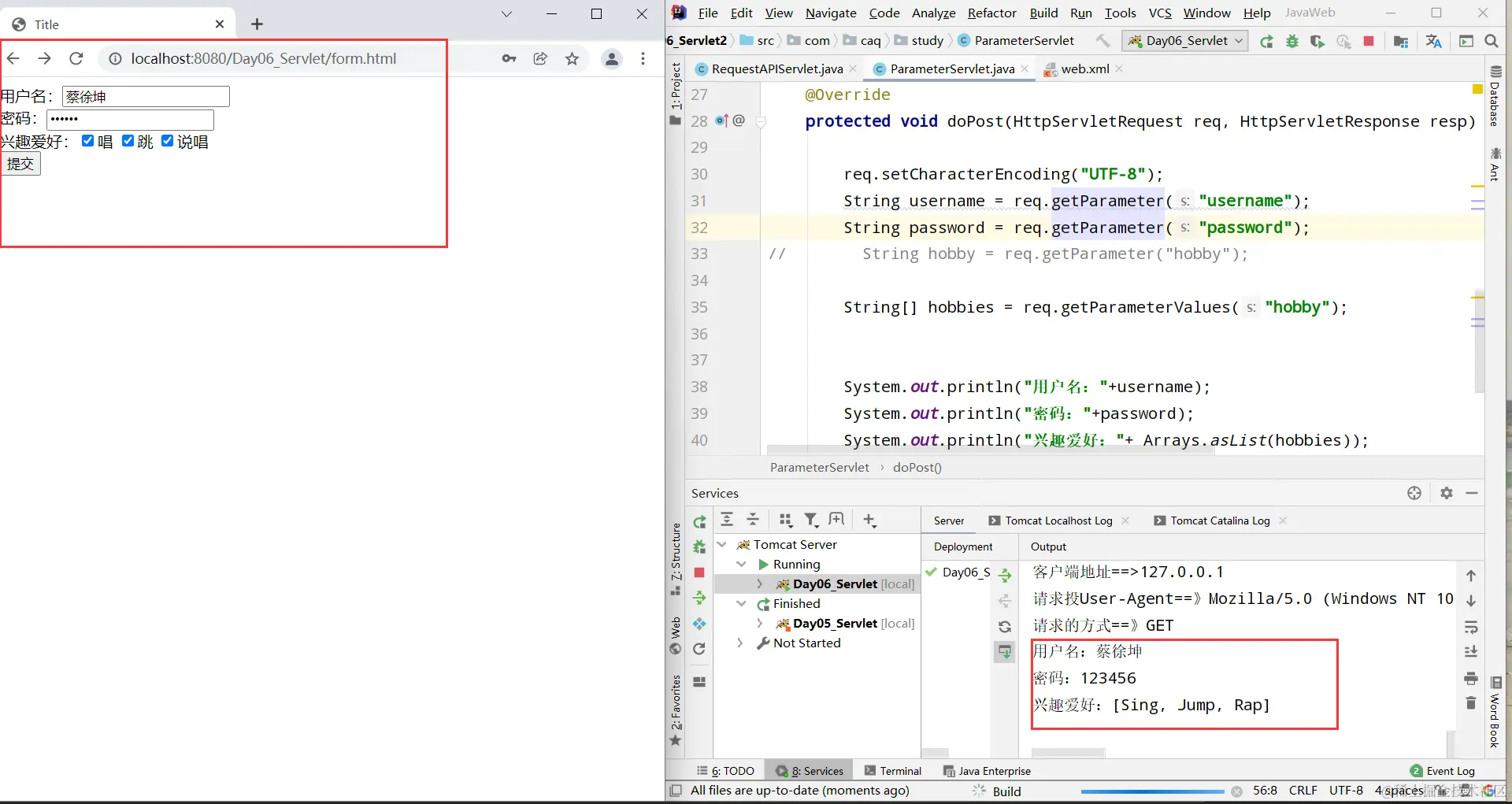
Task: Open the Refactor menu
Action: [x=992, y=13]
